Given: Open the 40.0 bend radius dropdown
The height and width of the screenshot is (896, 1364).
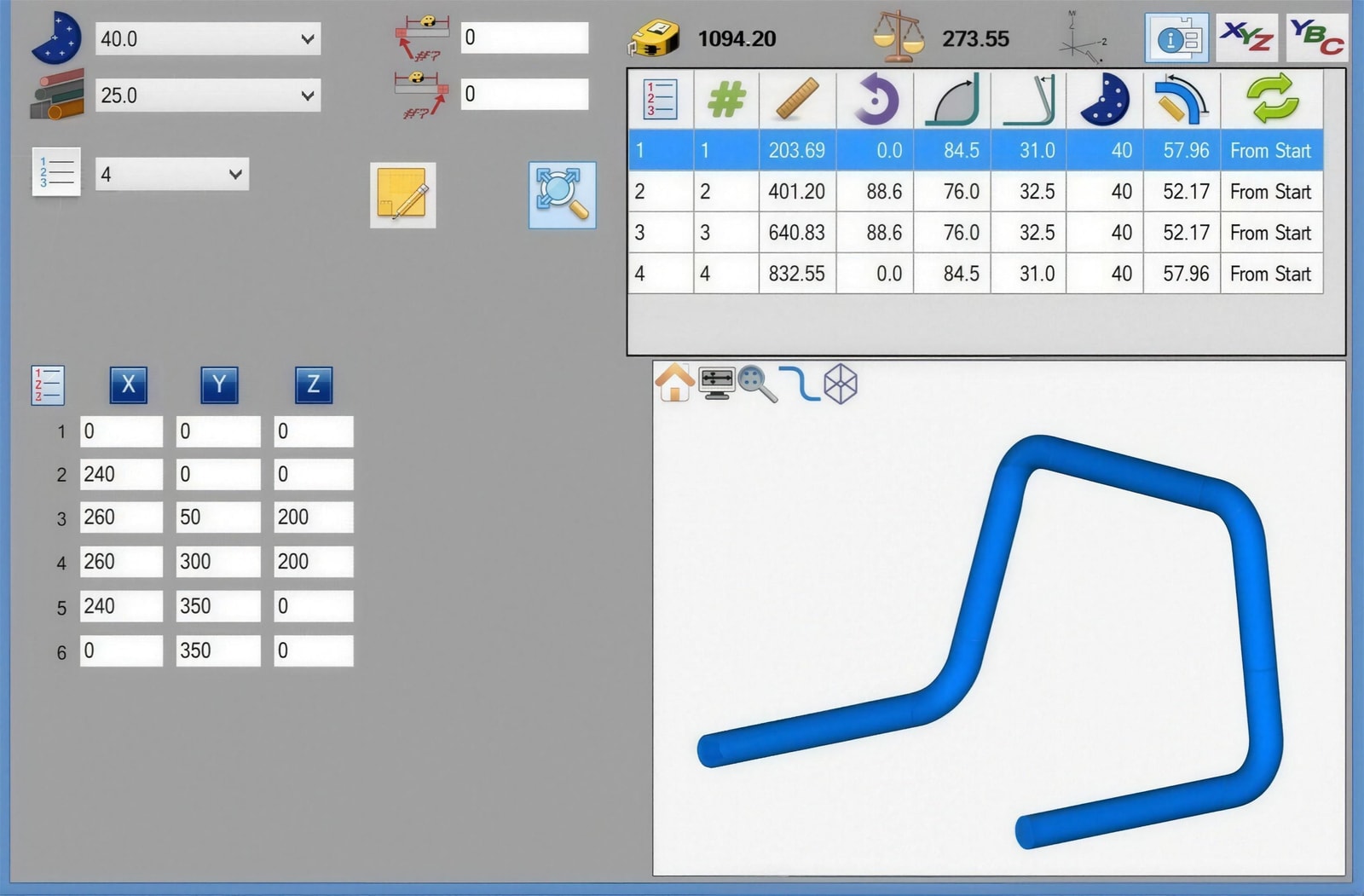Looking at the screenshot, I should pyautogui.click(x=208, y=39).
